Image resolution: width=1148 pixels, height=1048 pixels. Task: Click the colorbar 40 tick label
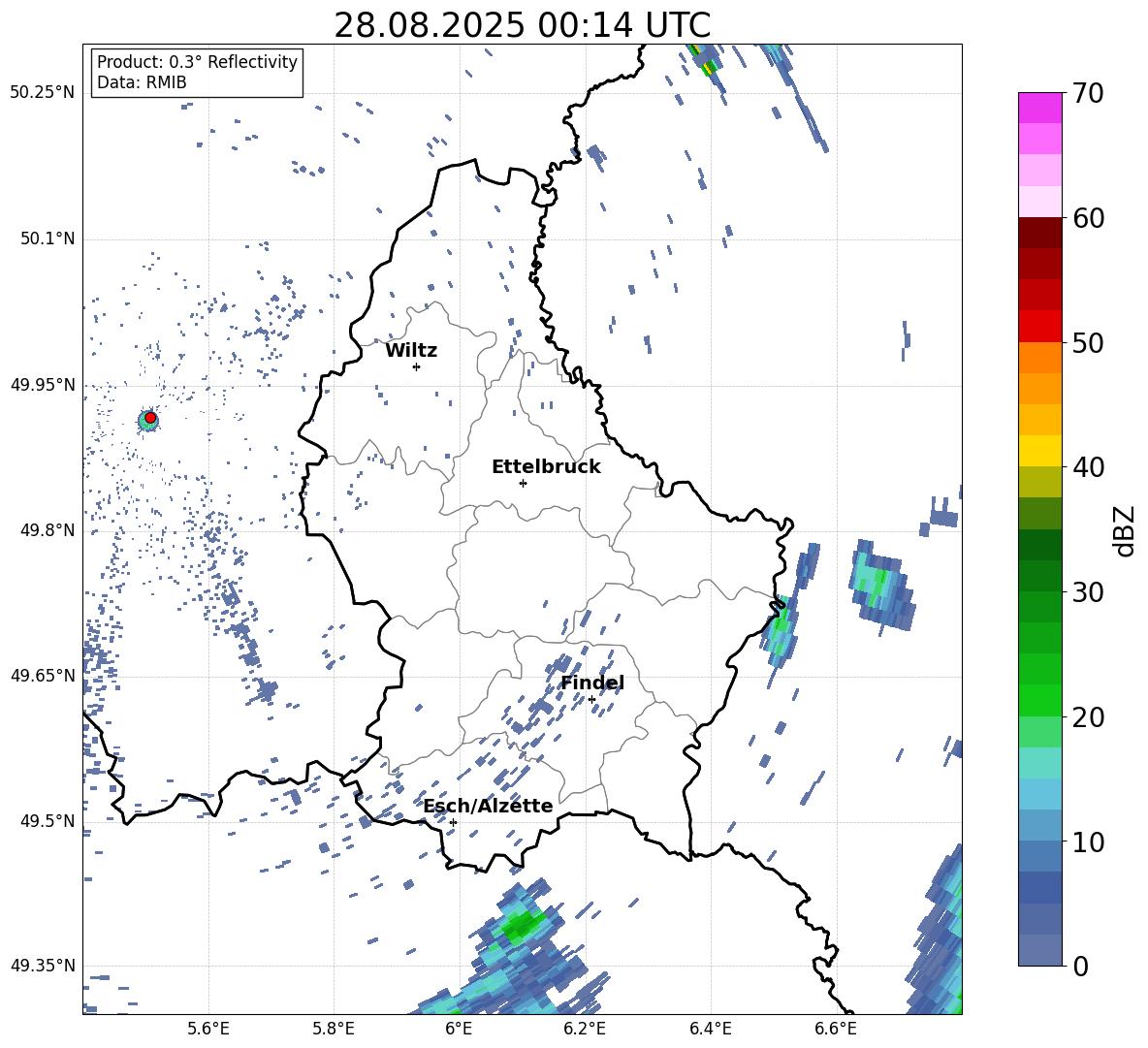(1089, 467)
